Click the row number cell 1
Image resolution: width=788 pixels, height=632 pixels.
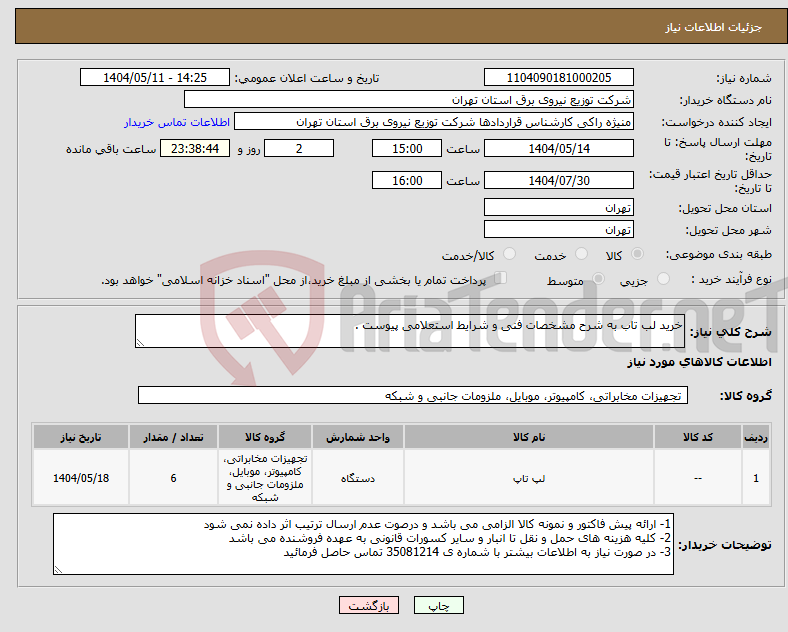tap(756, 478)
